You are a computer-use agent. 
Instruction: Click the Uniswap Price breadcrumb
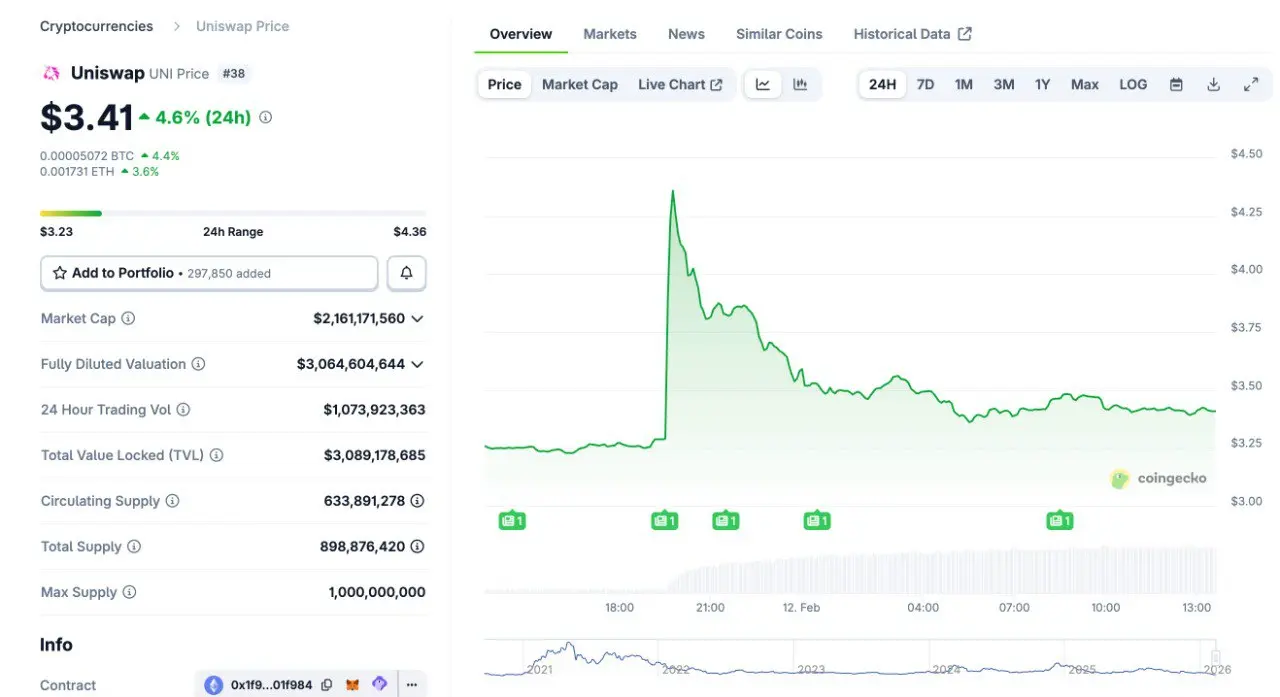[x=243, y=26]
